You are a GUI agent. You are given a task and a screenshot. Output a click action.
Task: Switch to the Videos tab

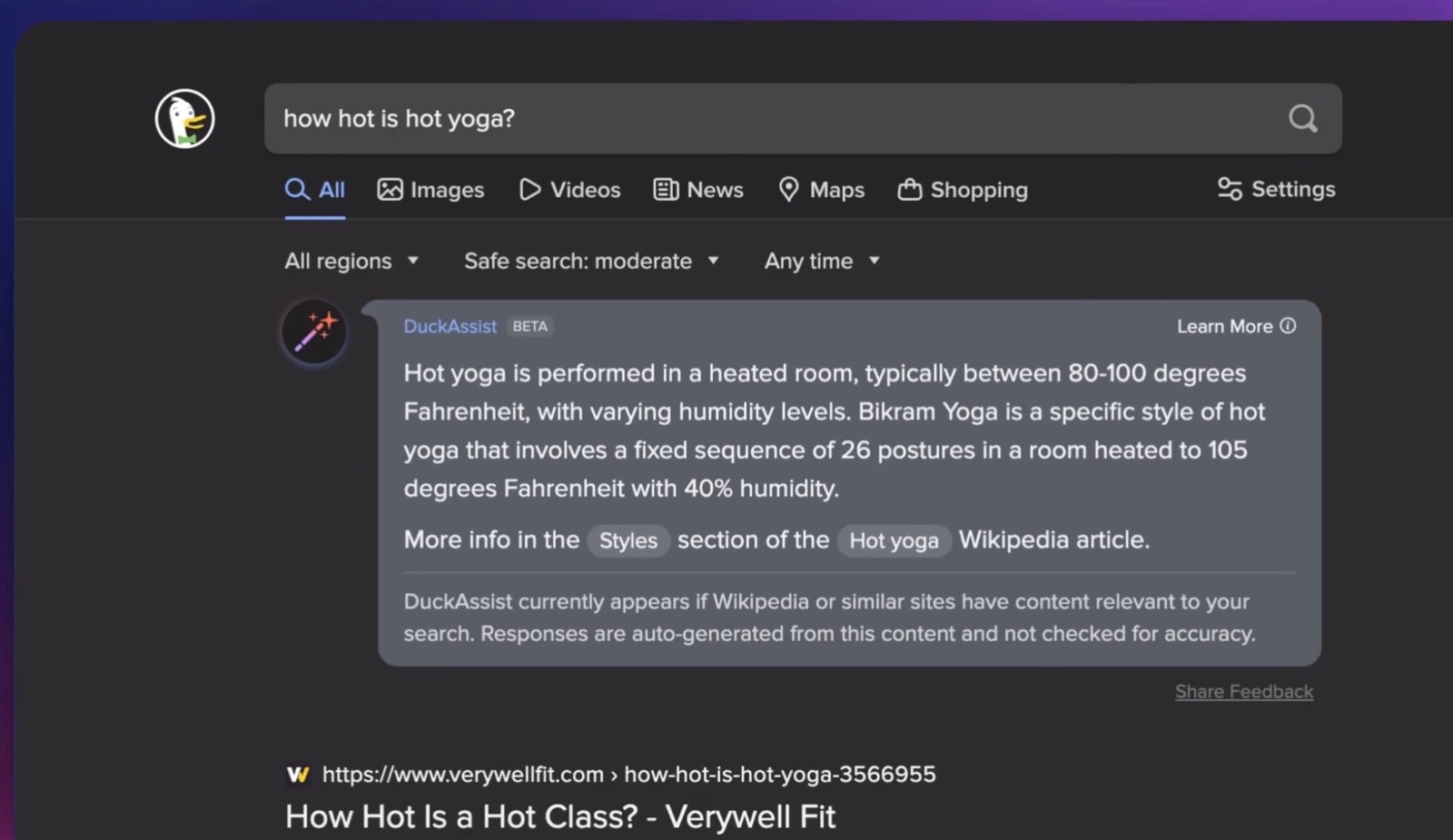point(569,190)
